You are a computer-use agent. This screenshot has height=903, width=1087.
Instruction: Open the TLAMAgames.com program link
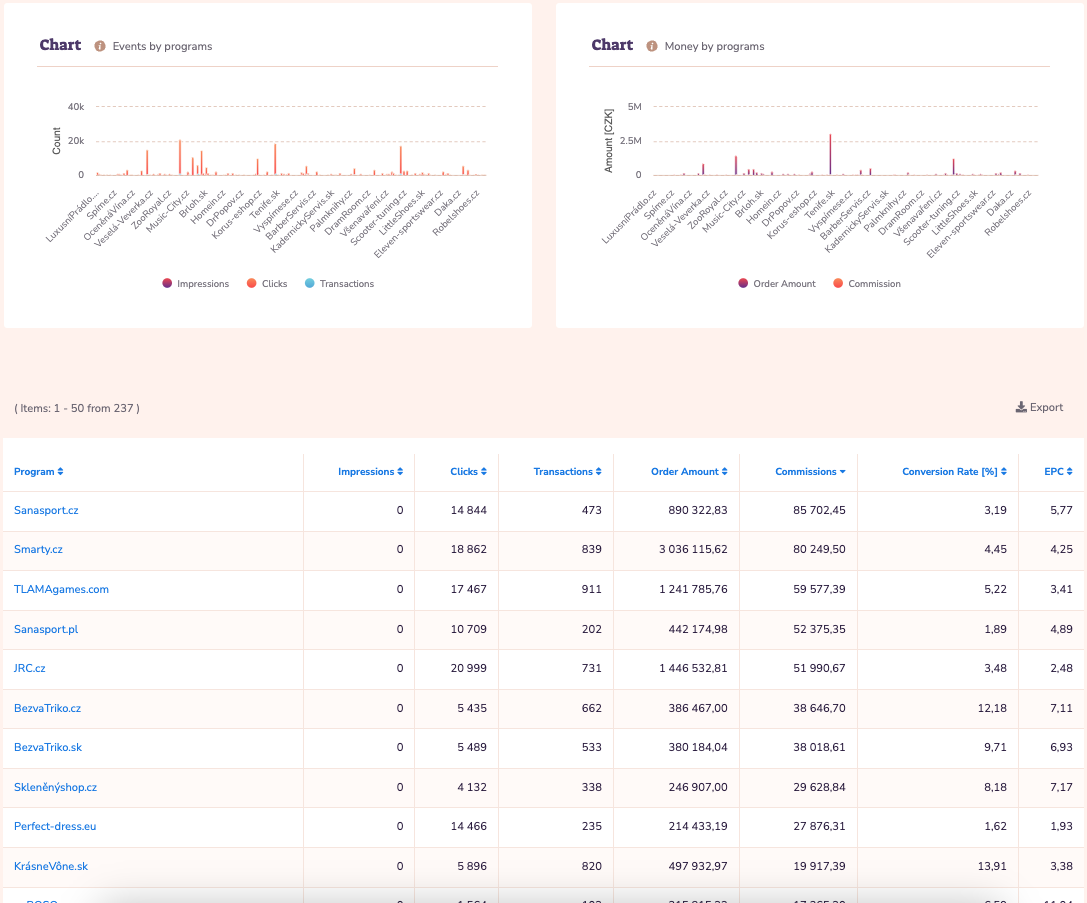61,589
